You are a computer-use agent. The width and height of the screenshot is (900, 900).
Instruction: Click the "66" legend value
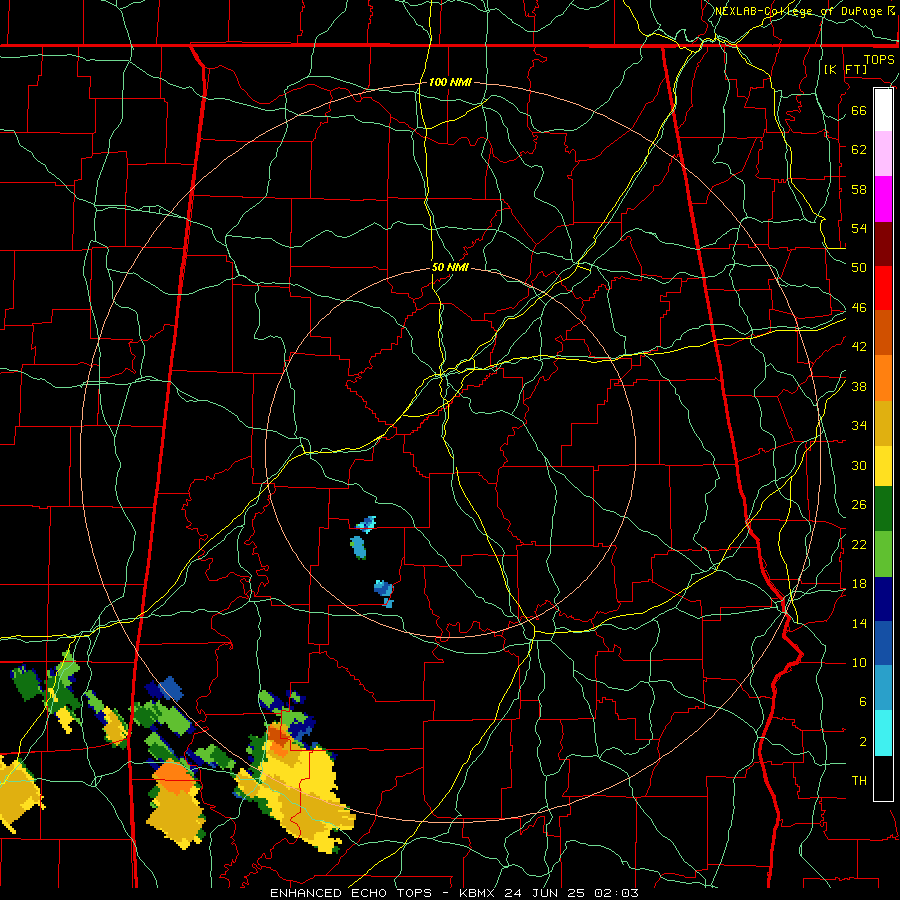[859, 110]
